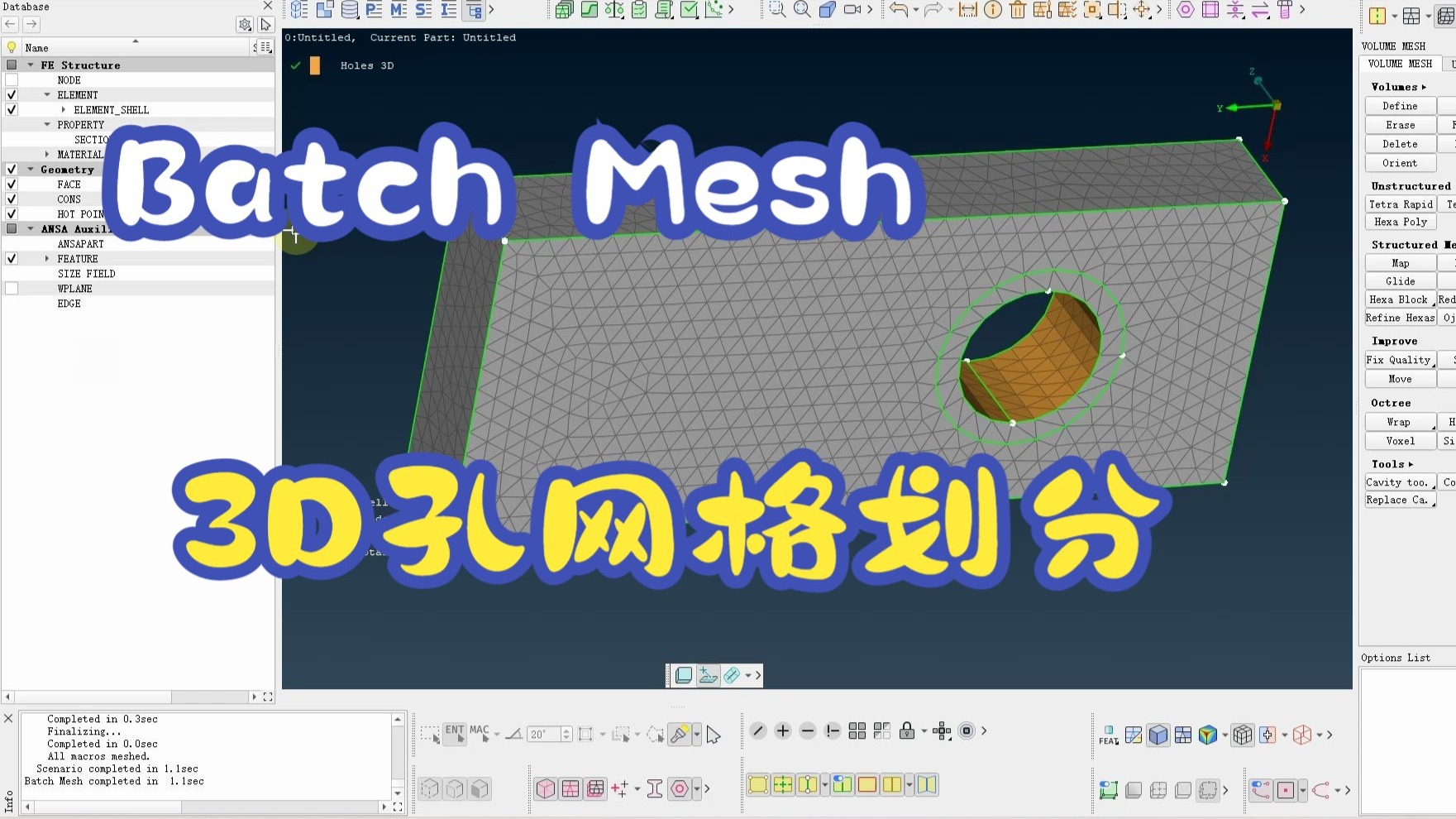Click the Orient button
The image size is (1456, 819).
tap(1400, 163)
